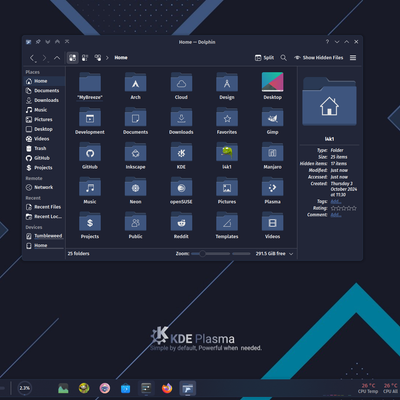Screen dimensions: 400x400
Task: Go up to the parent folder
Action: click(57, 58)
